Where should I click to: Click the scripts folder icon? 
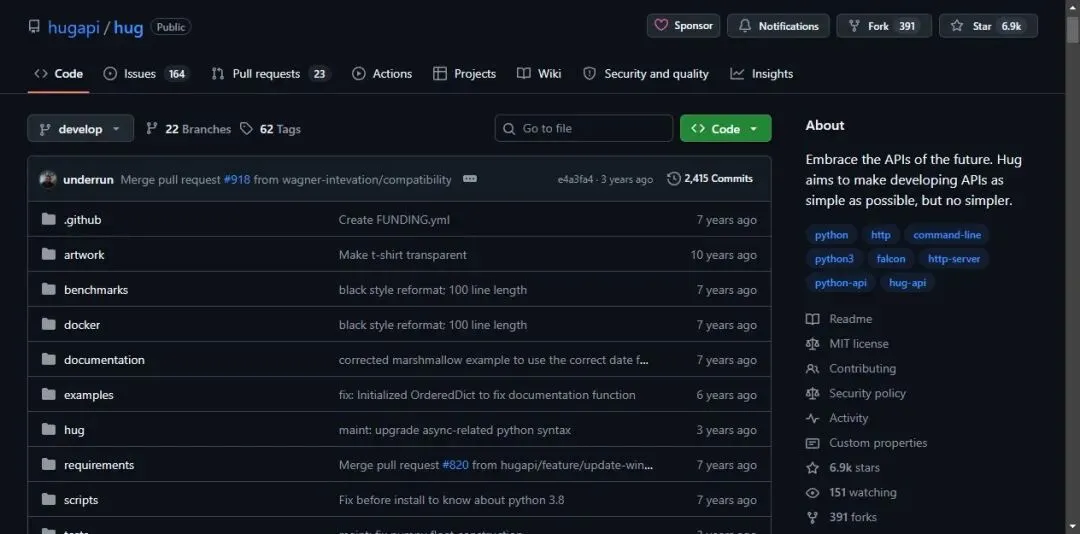[x=48, y=500]
